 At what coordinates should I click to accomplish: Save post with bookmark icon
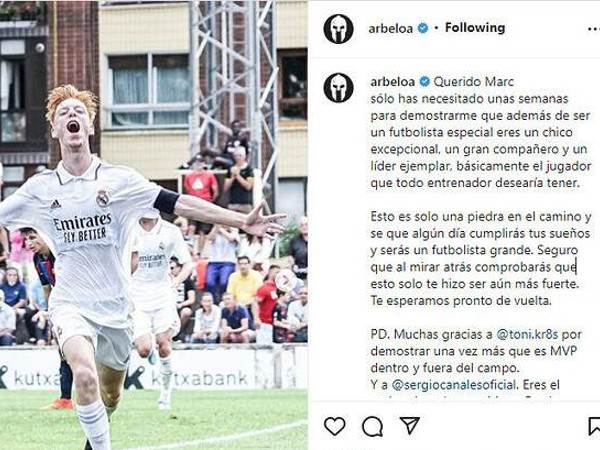[594, 426]
